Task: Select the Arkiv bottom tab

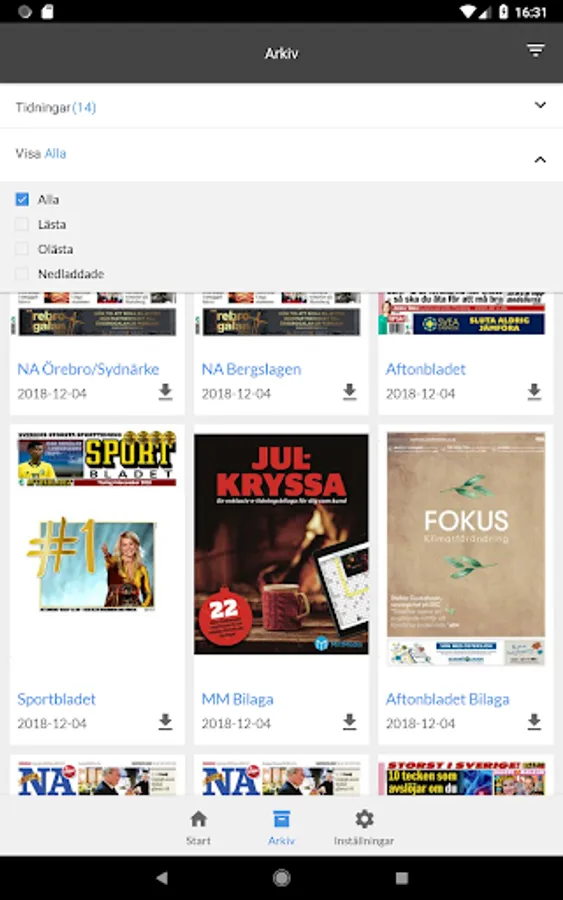Action: tap(281, 827)
